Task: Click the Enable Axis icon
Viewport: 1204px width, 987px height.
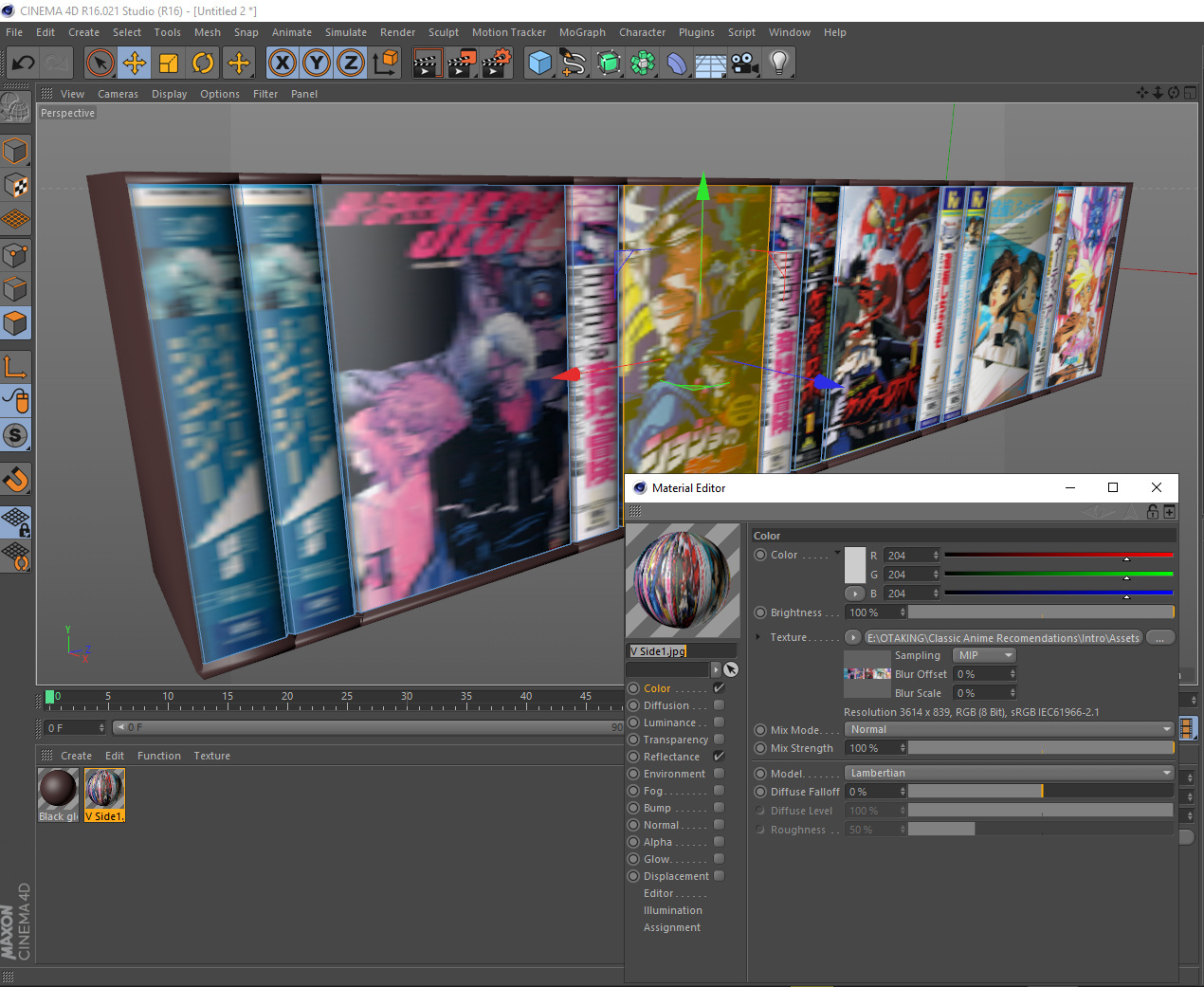Action: coord(15,366)
